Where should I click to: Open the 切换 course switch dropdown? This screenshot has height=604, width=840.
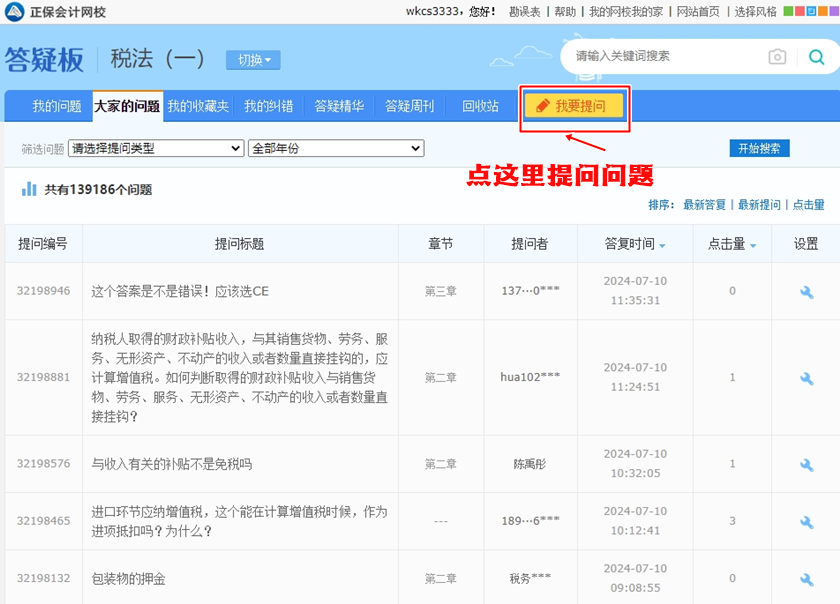tap(253, 60)
